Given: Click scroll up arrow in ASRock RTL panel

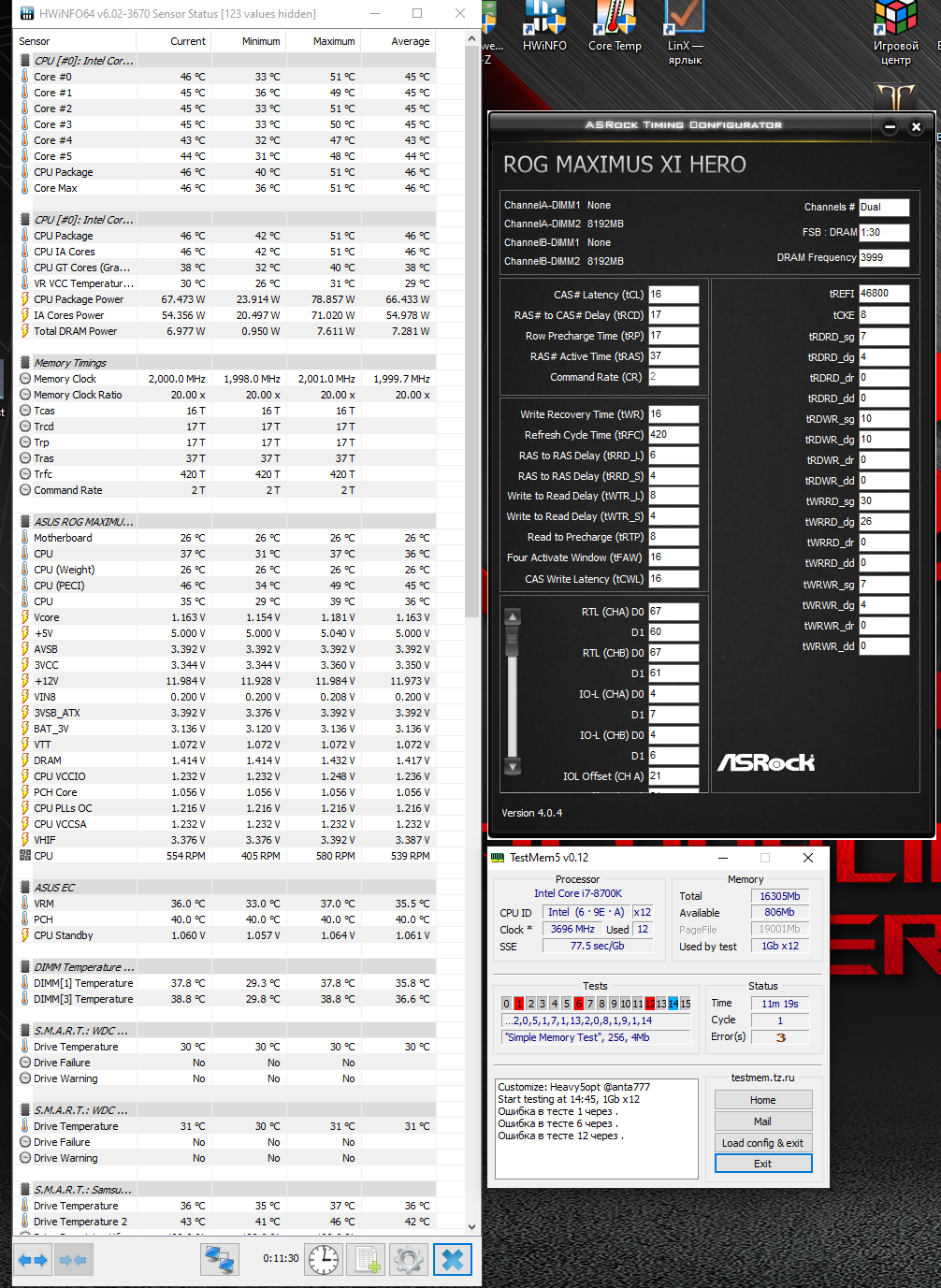Looking at the screenshot, I should pos(513,616).
